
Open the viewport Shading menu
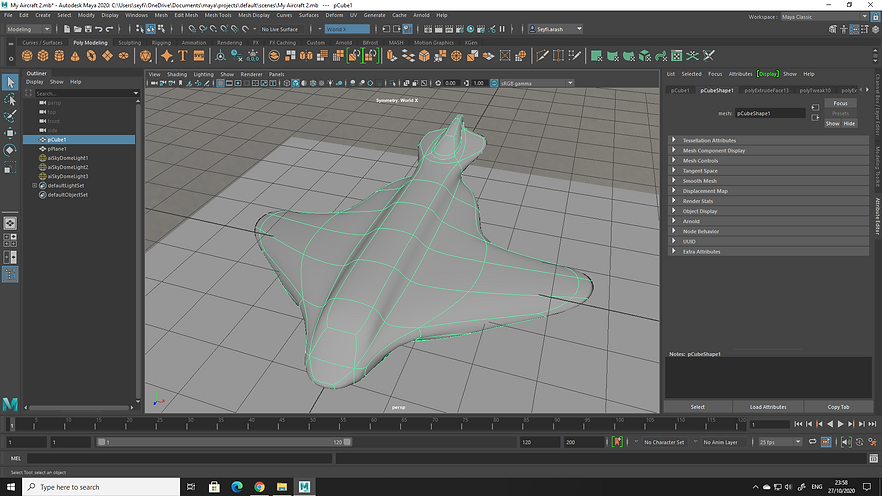[177, 74]
